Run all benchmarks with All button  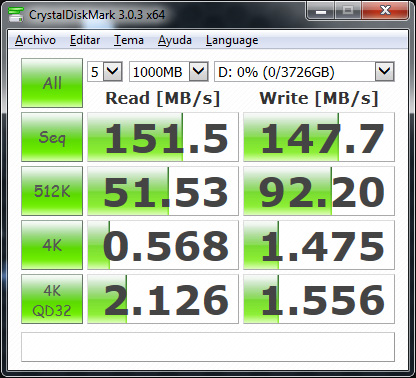[x=52, y=83]
